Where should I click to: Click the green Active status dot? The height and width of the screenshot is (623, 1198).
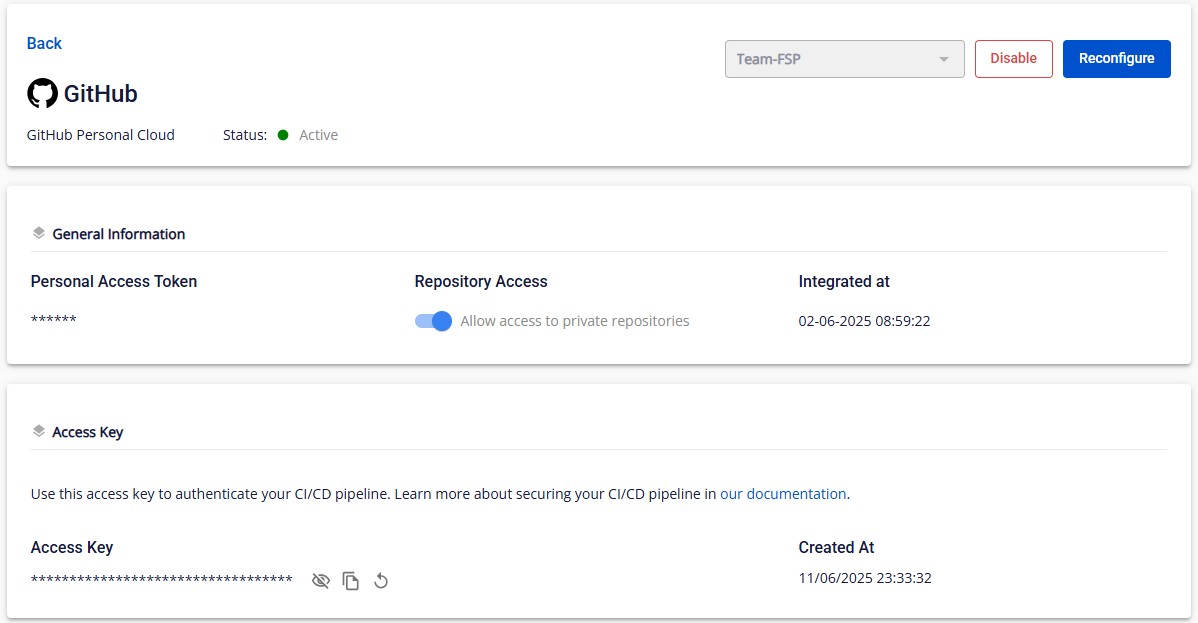[283, 135]
